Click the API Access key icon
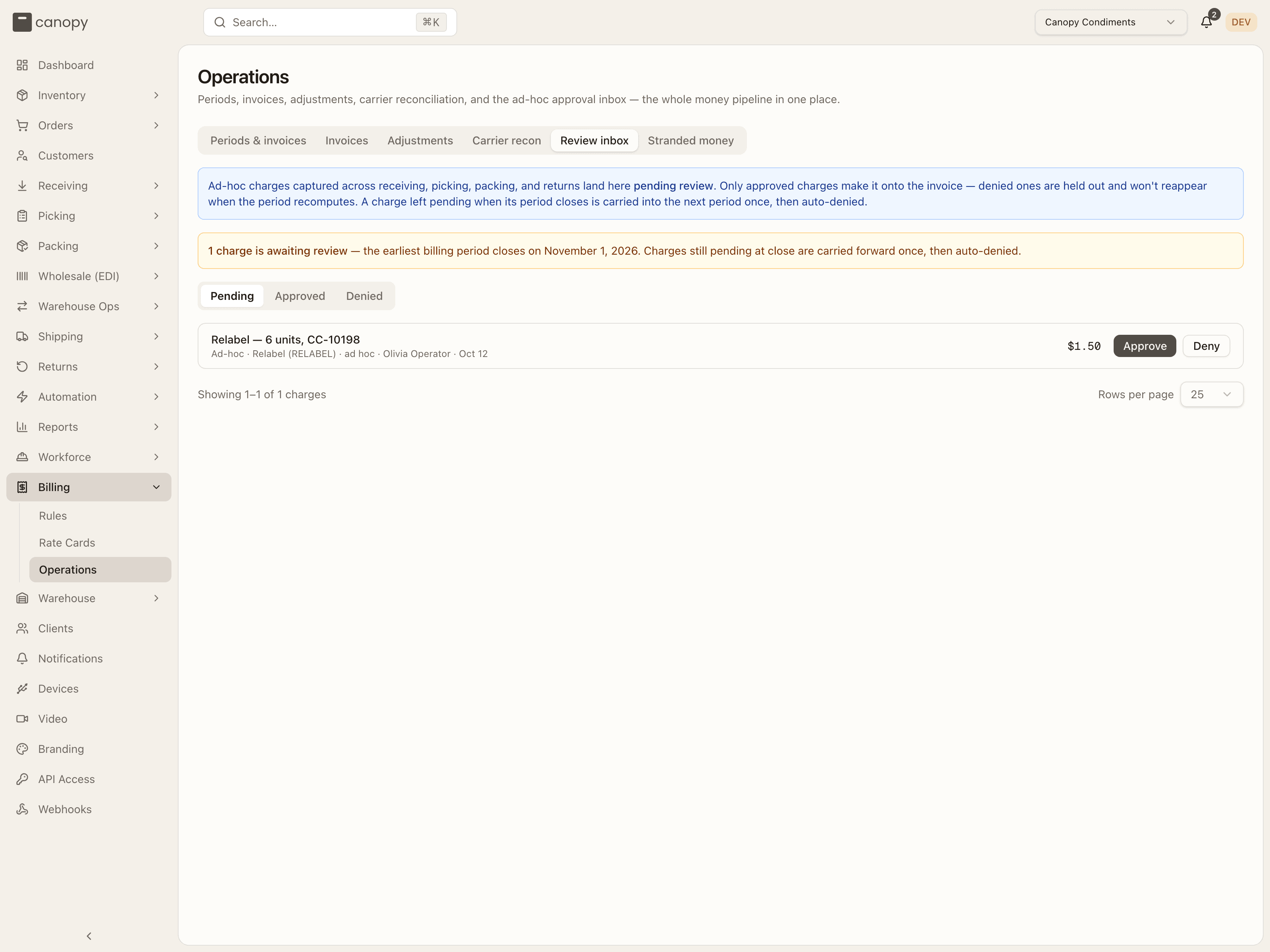The width and height of the screenshot is (1270, 952). (x=22, y=779)
